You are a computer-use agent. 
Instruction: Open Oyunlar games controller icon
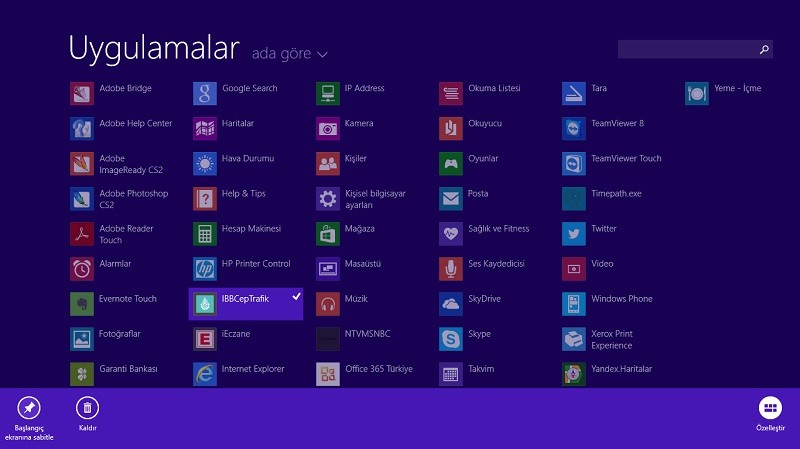pyautogui.click(x=451, y=164)
